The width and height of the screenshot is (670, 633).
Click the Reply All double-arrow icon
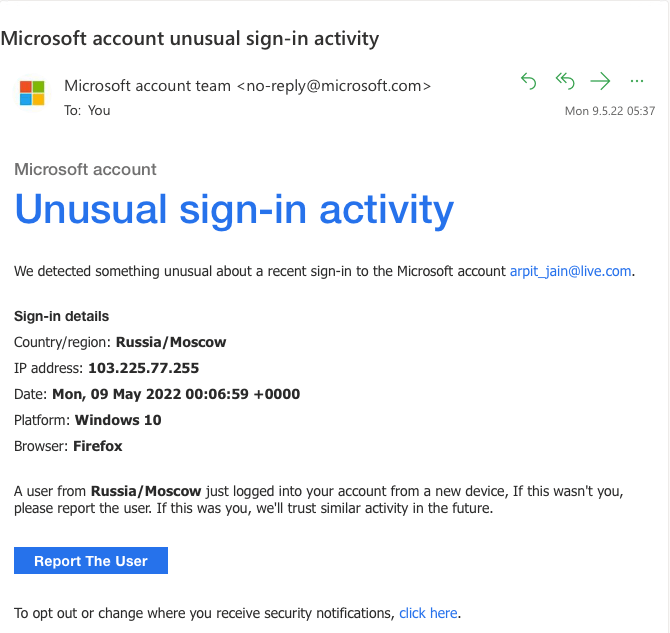click(x=565, y=81)
